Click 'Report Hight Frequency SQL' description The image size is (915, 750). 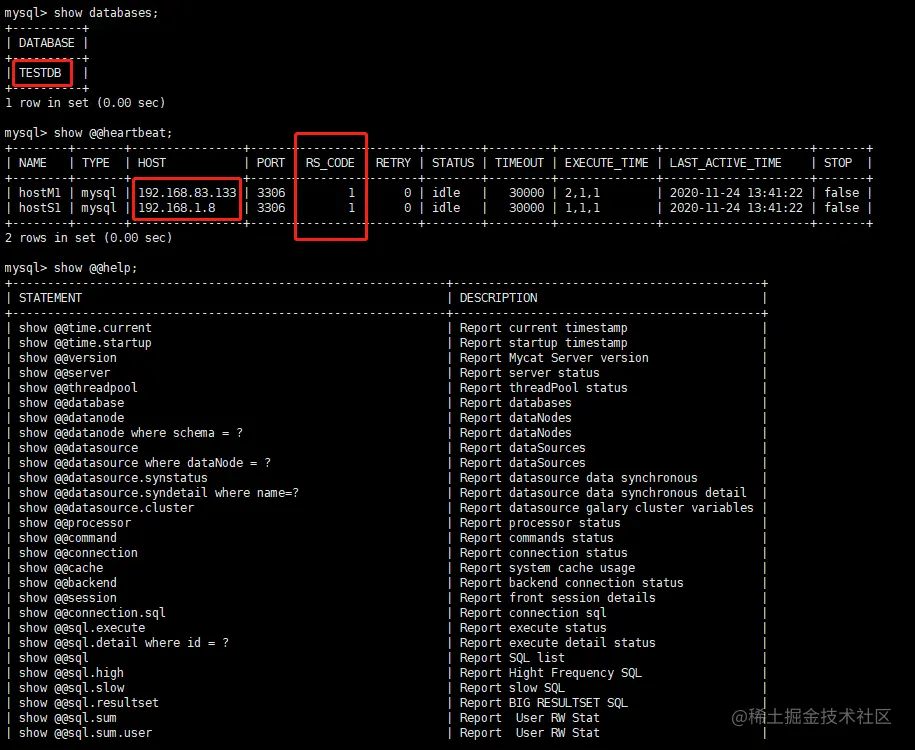(551, 673)
